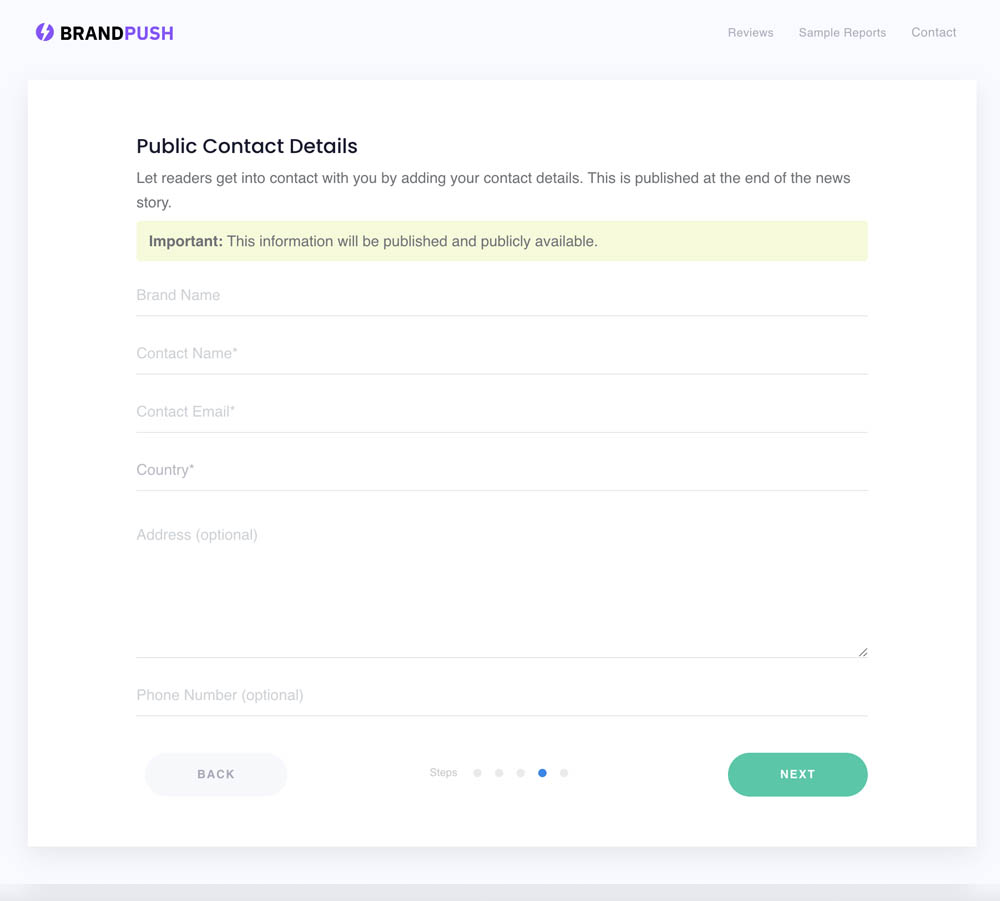The width and height of the screenshot is (1000, 901).
Task: Select the fourth step indicator dot
Action: (542, 773)
